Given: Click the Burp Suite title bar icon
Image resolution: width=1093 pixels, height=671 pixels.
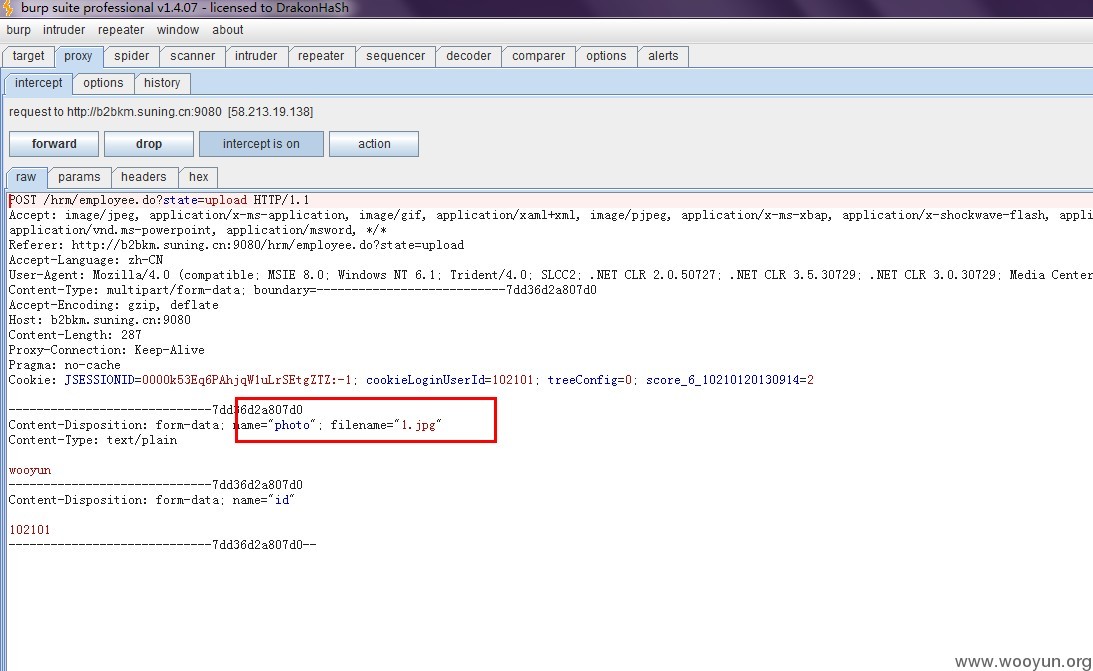Looking at the screenshot, I should point(8,8).
